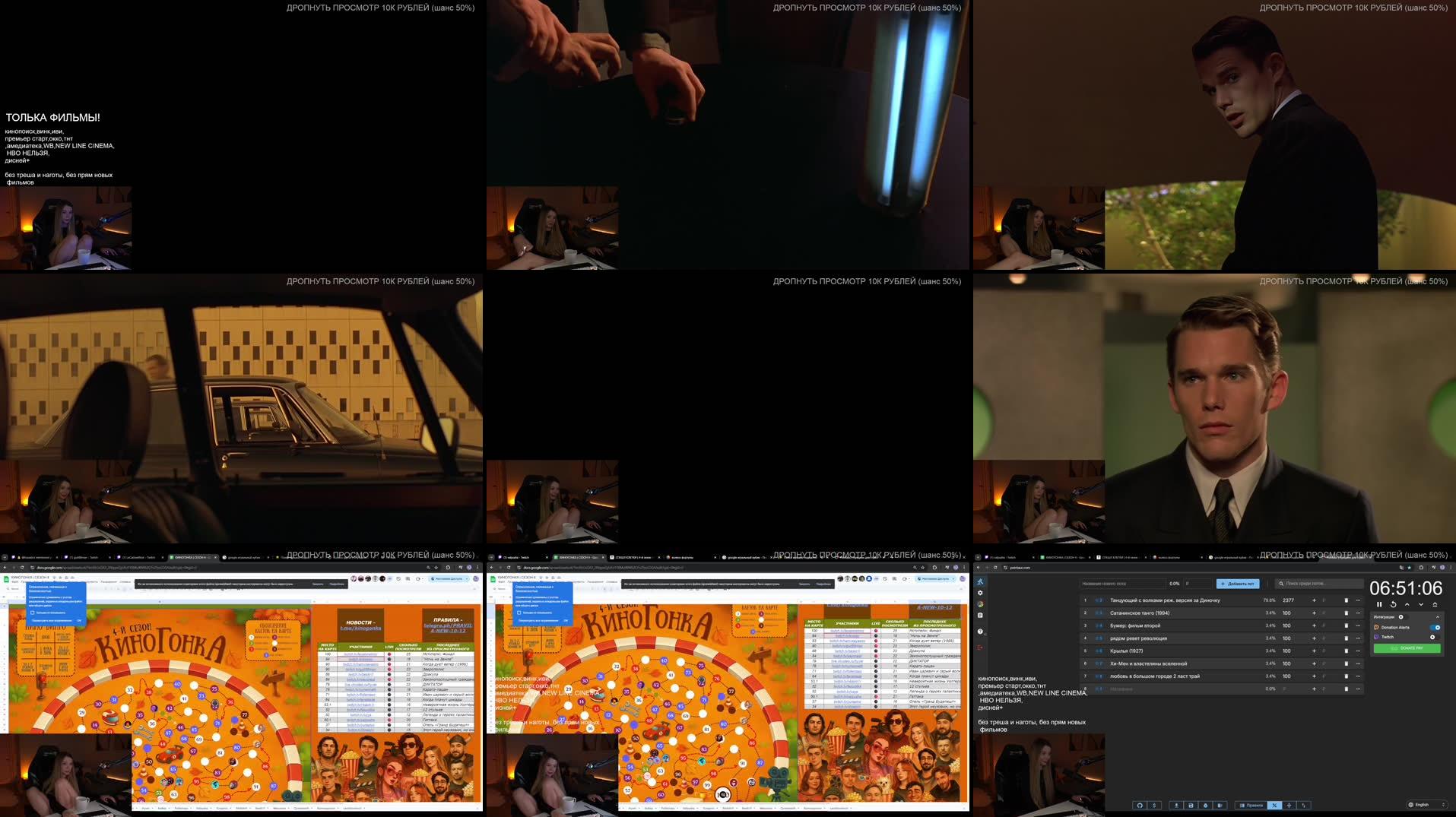Click the restart timer icon
This screenshot has width=1456, height=817.
[1393, 605]
